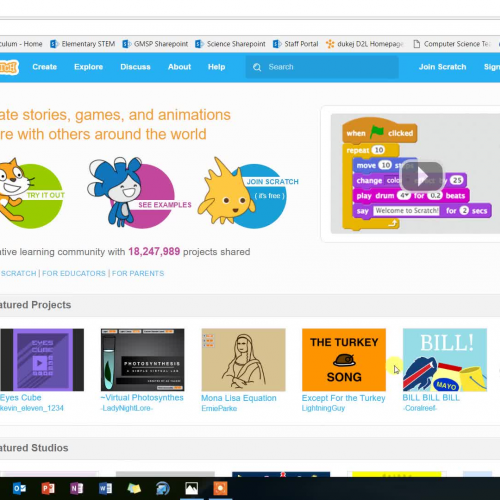
Task: Open Science Sharepoint bookmark
Action: (x=230, y=44)
